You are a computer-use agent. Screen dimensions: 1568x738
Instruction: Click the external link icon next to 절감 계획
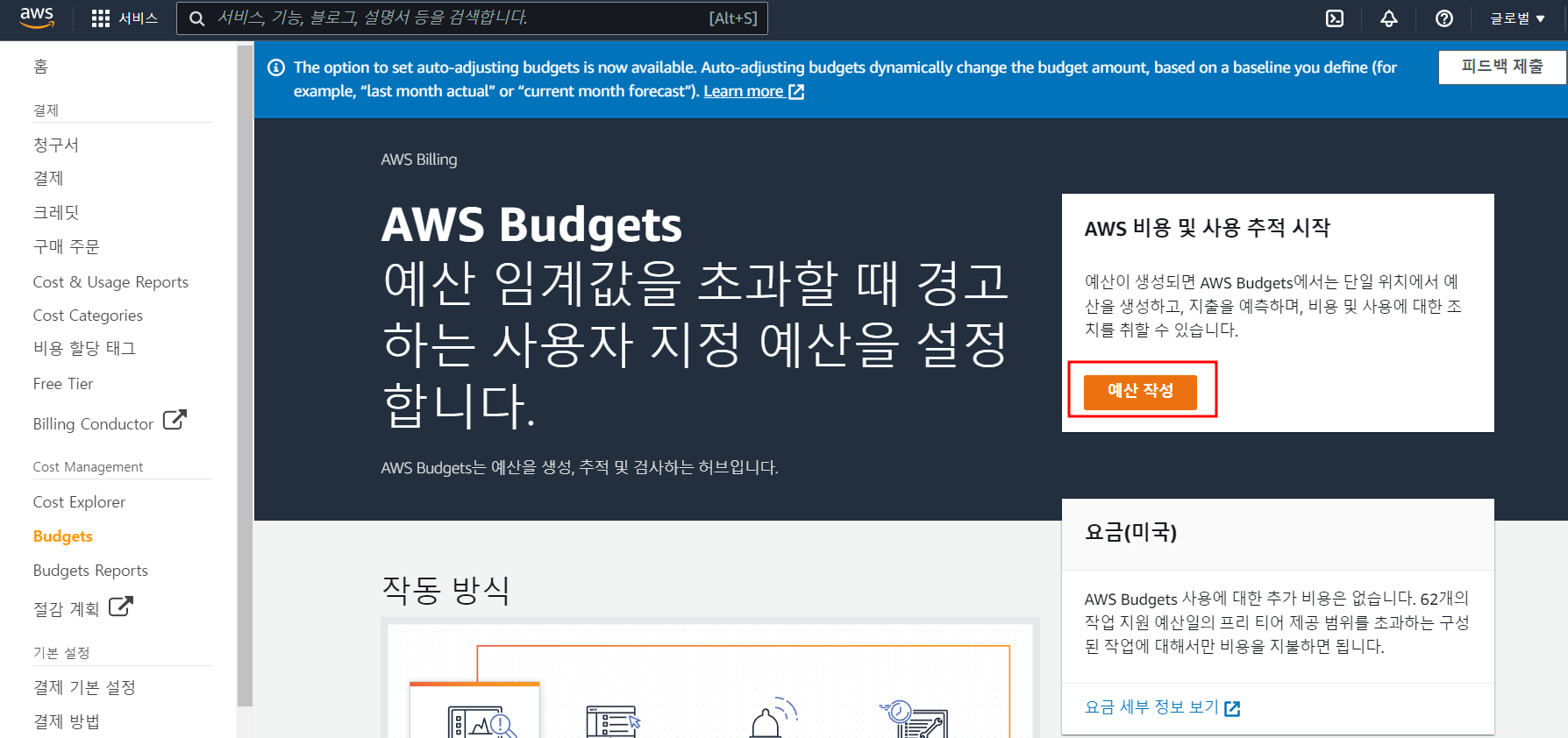[120, 606]
